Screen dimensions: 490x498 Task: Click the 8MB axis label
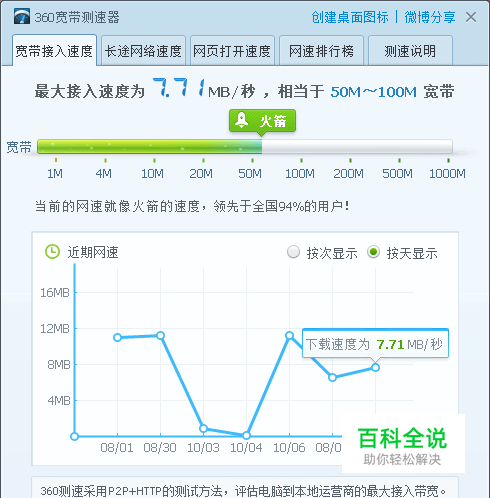[59, 365]
